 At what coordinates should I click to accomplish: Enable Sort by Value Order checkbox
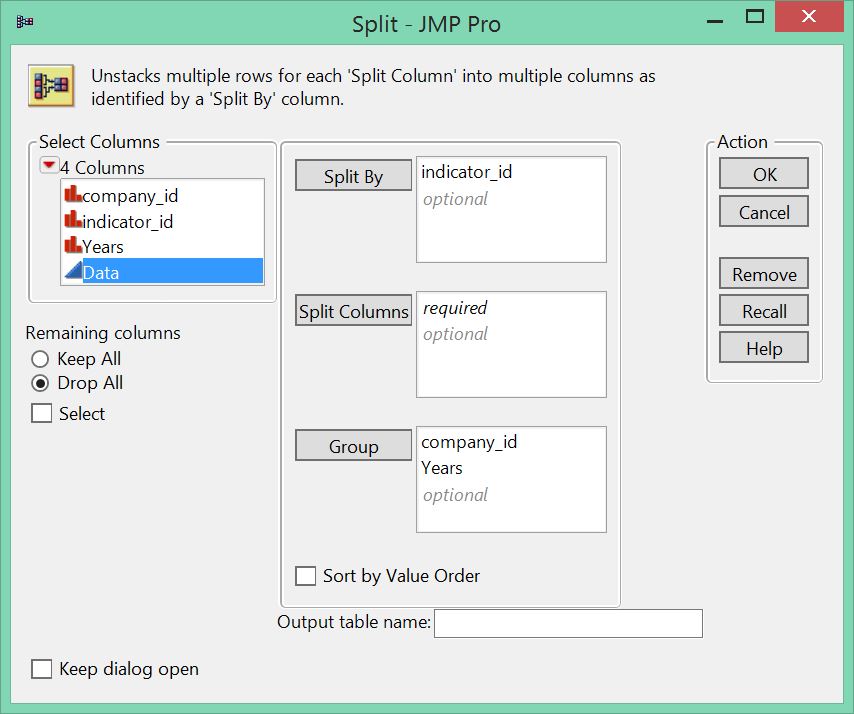[305, 576]
